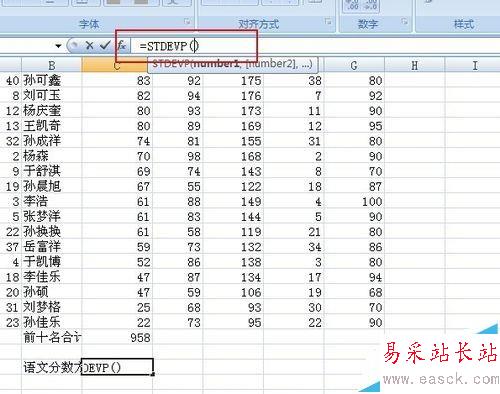
Task: Click value 94 in column G of 李佳乐's row
Action: pos(354,277)
